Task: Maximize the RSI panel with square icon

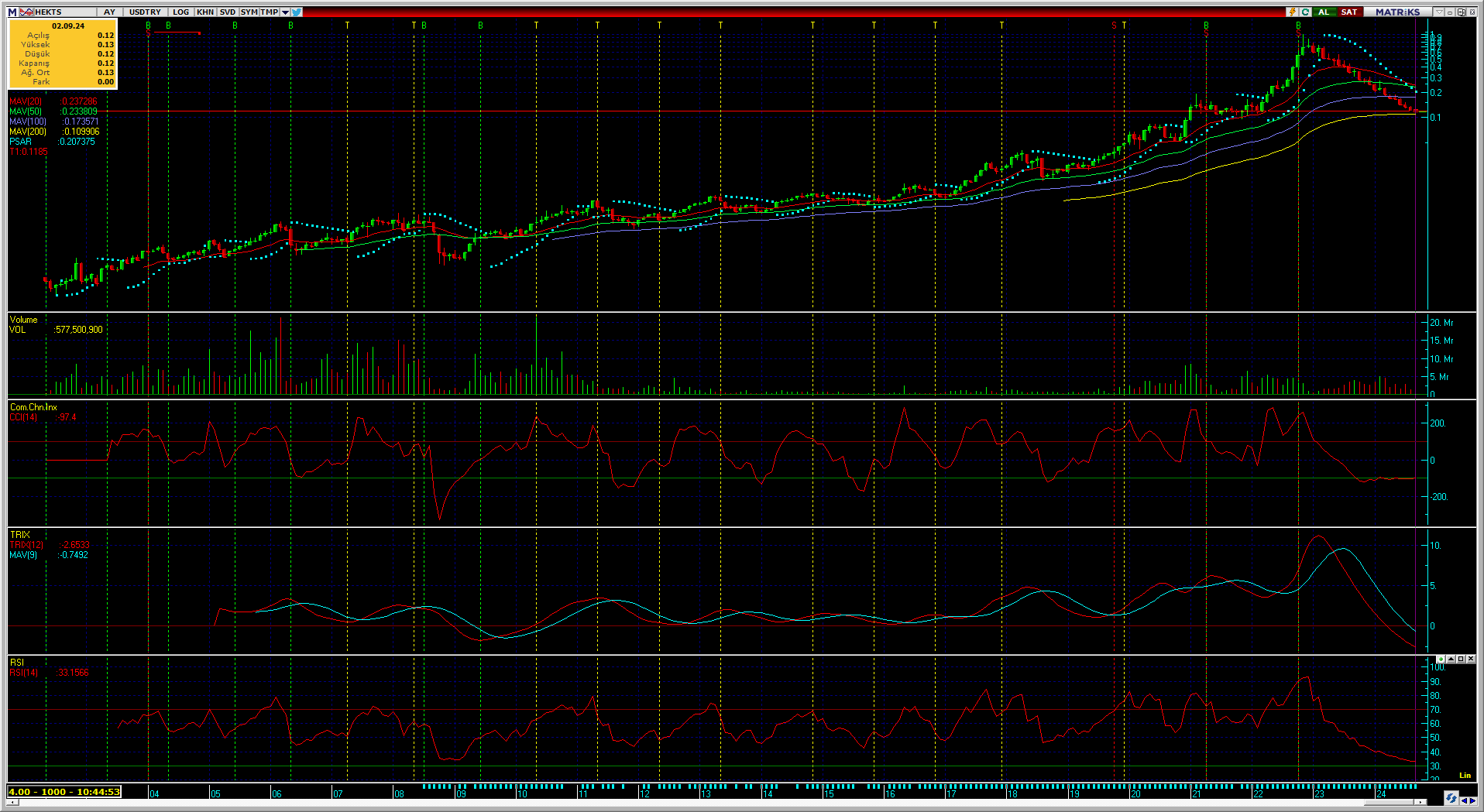Action: (x=1461, y=659)
